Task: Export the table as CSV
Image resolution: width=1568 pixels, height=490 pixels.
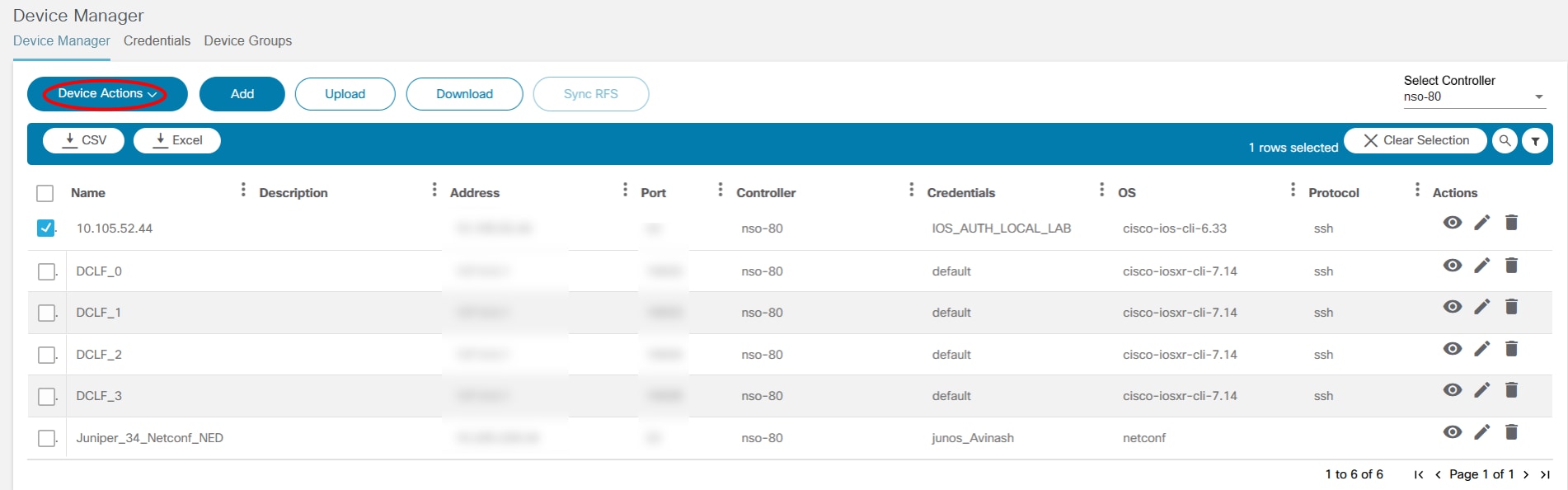Action: (x=84, y=141)
